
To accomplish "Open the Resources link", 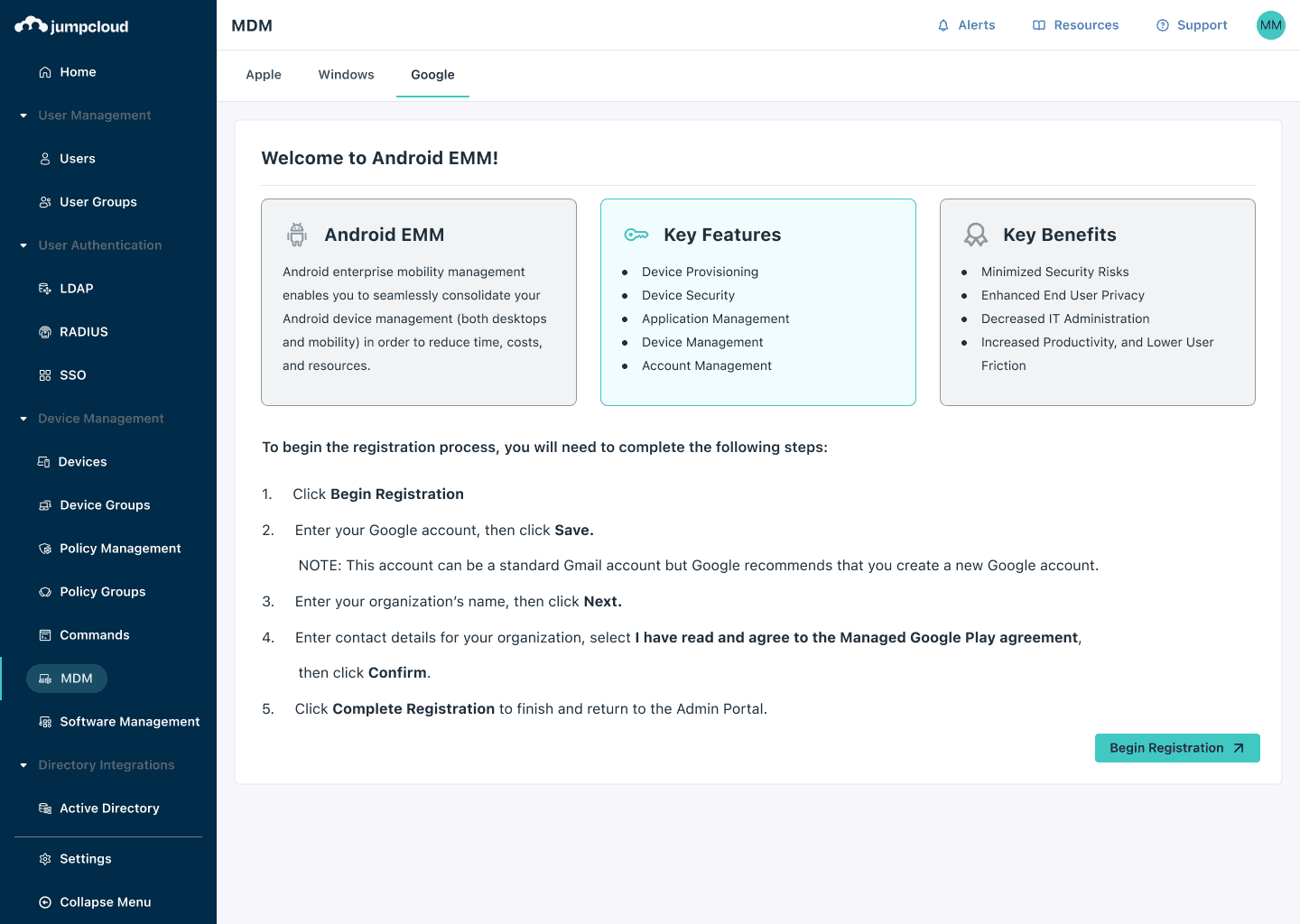I will [x=1086, y=25].
